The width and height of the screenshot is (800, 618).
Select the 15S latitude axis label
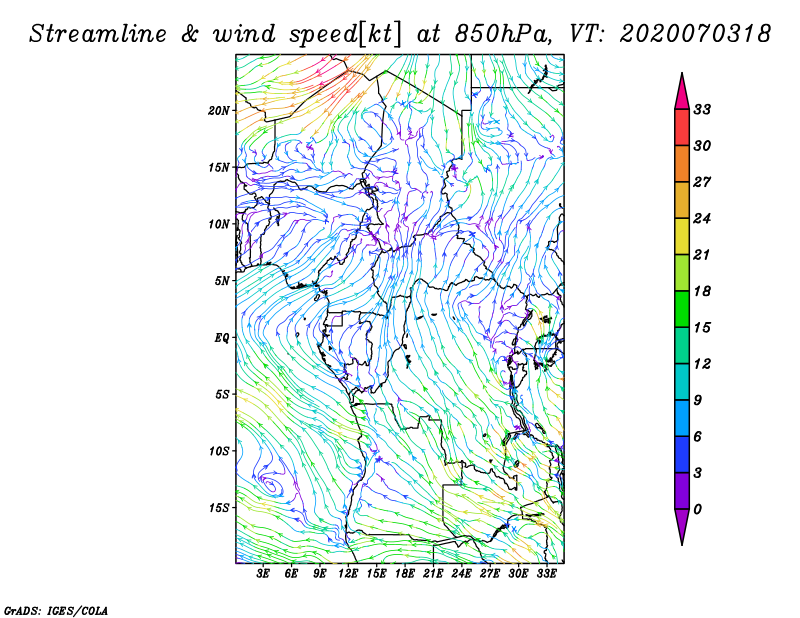pos(220,507)
